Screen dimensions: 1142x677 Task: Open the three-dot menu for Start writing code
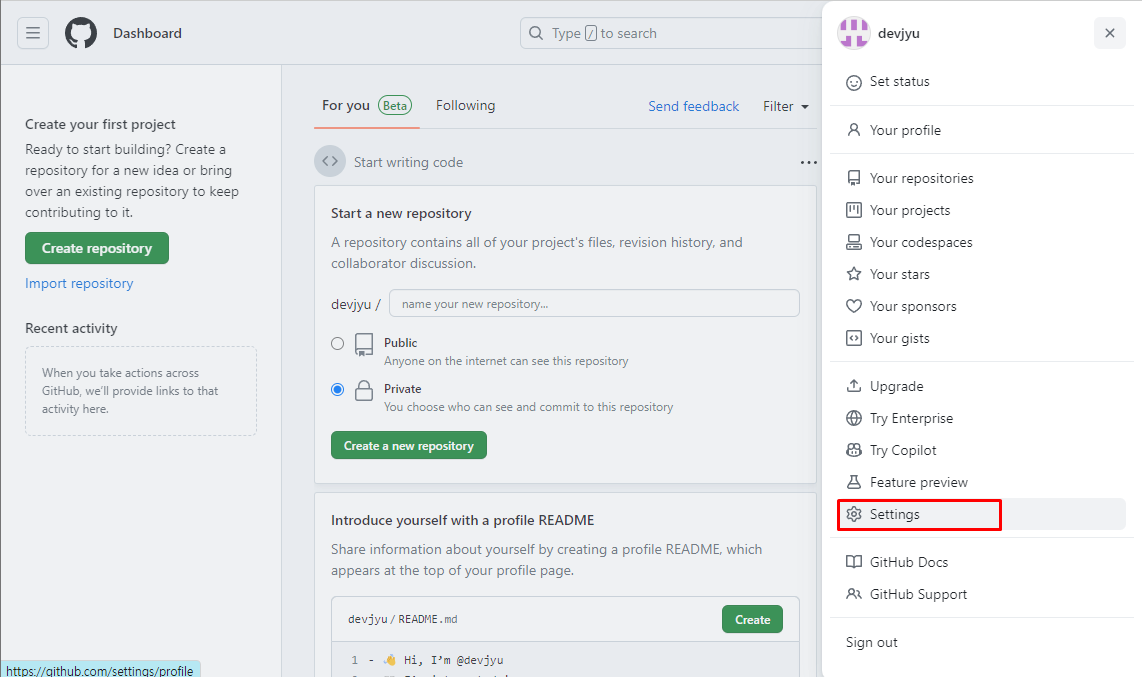click(x=808, y=162)
